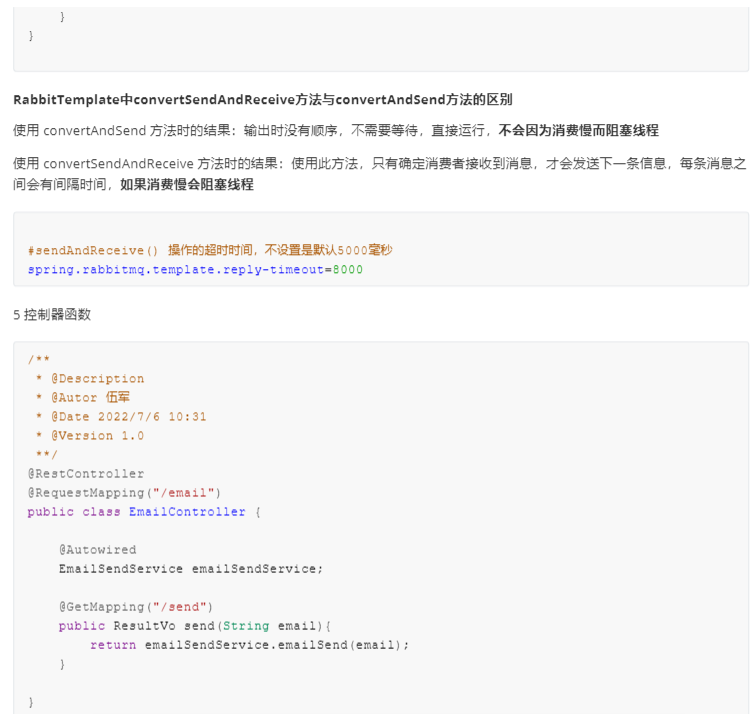
Task: Click the 8000 timeout value
Action: pos(348,270)
